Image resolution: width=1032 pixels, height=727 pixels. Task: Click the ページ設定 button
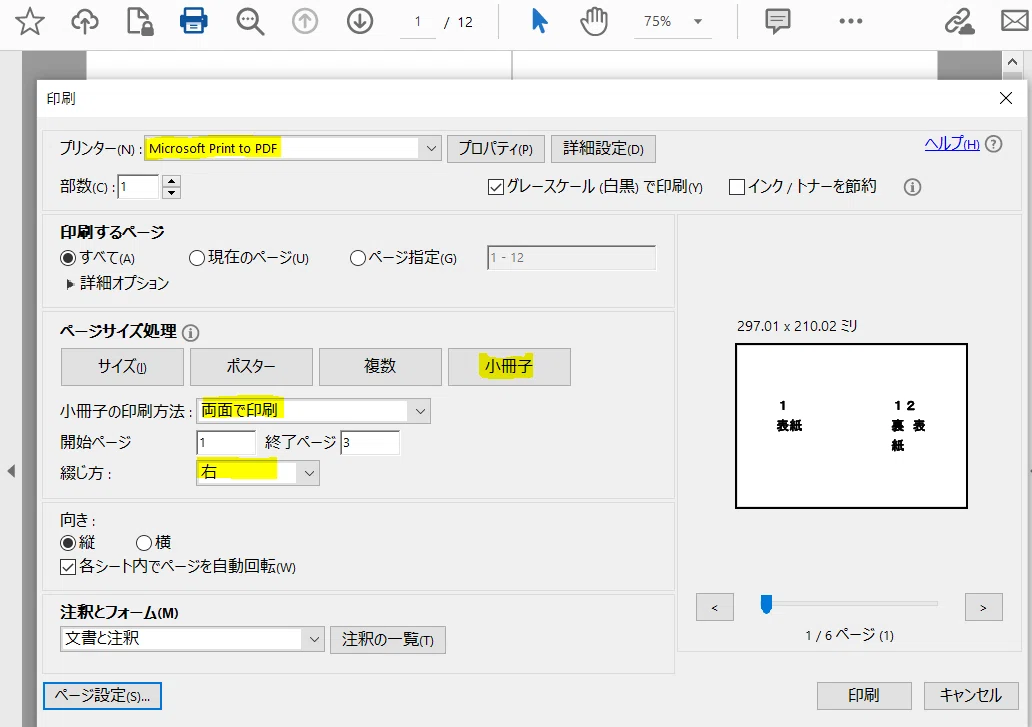point(102,696)
